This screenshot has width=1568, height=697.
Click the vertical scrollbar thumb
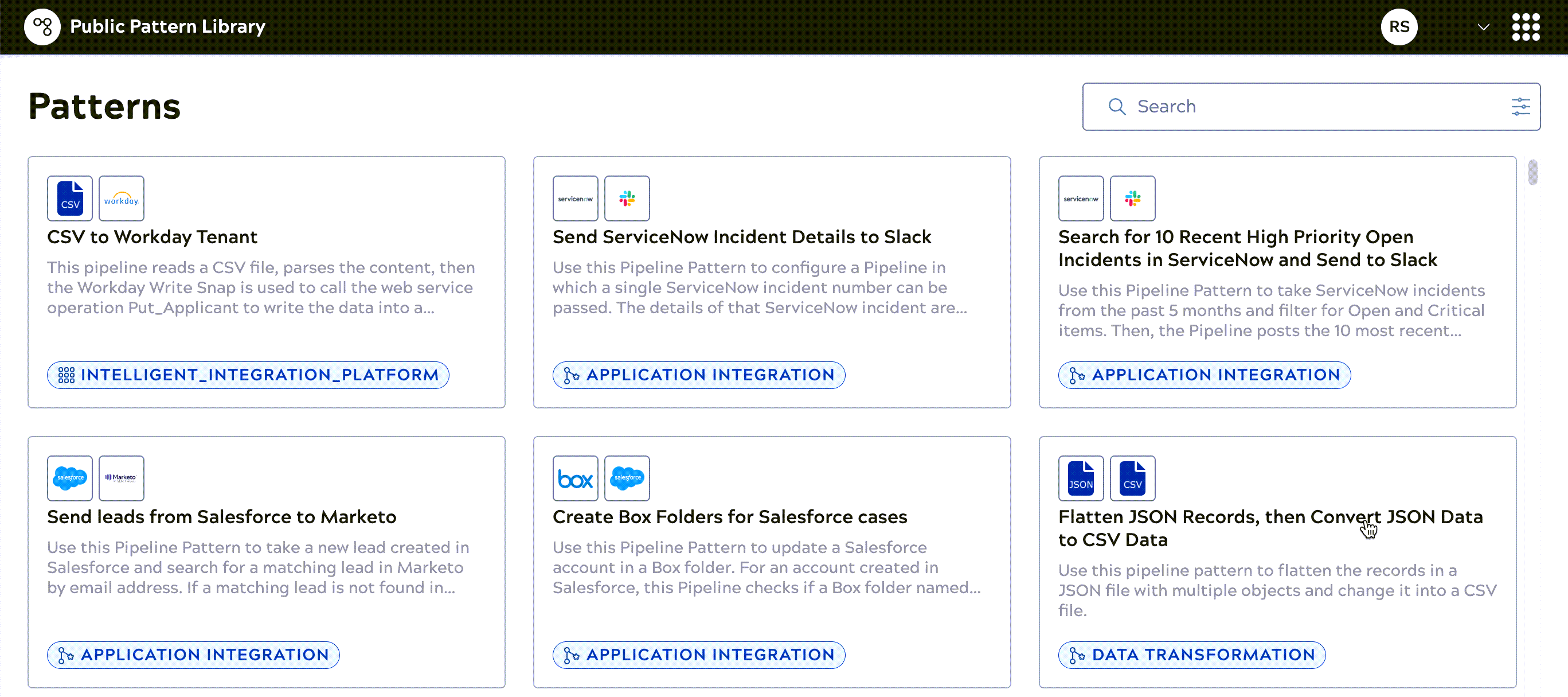1532,172
